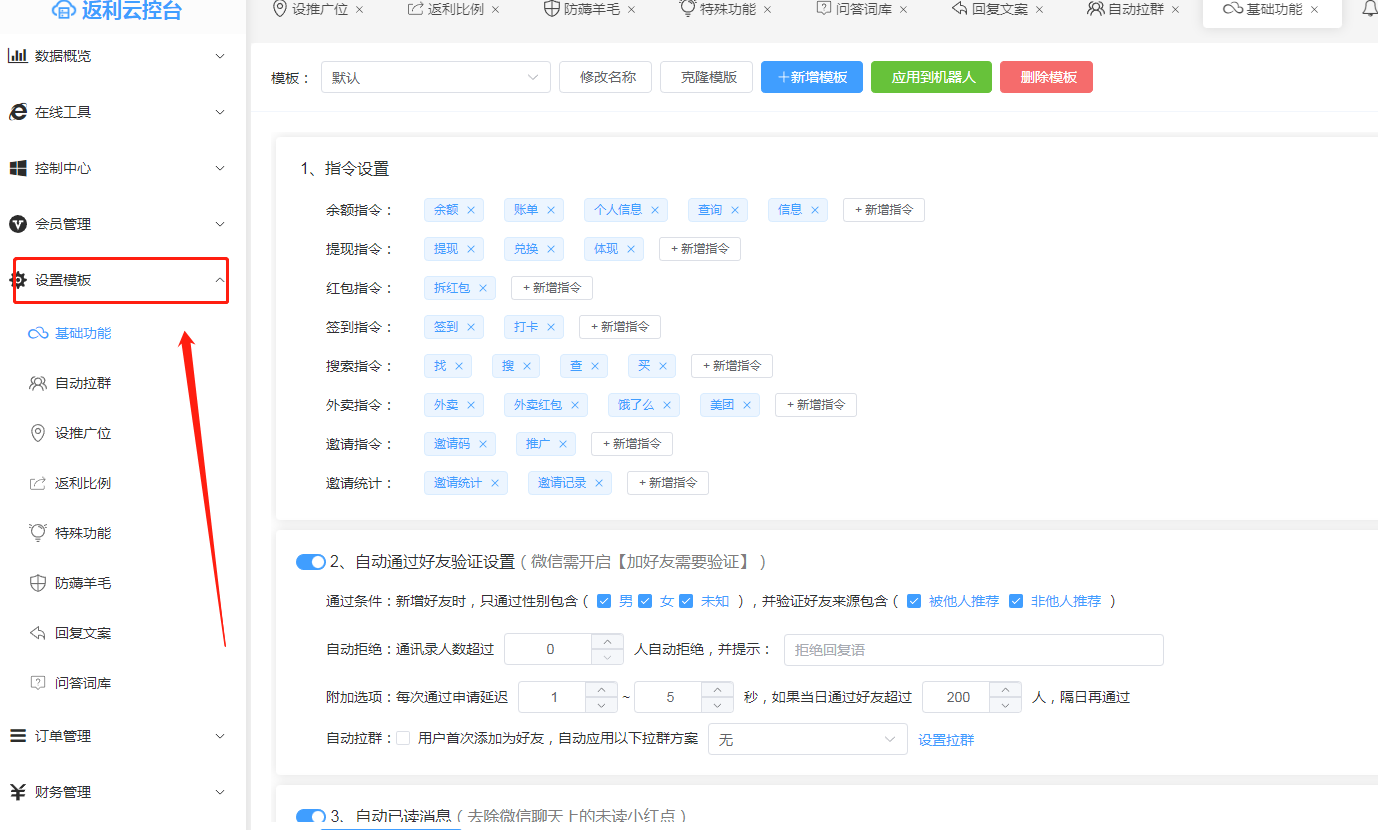Add new command in 搜索指令 row
1378x830 pixels.
(732, 366)
